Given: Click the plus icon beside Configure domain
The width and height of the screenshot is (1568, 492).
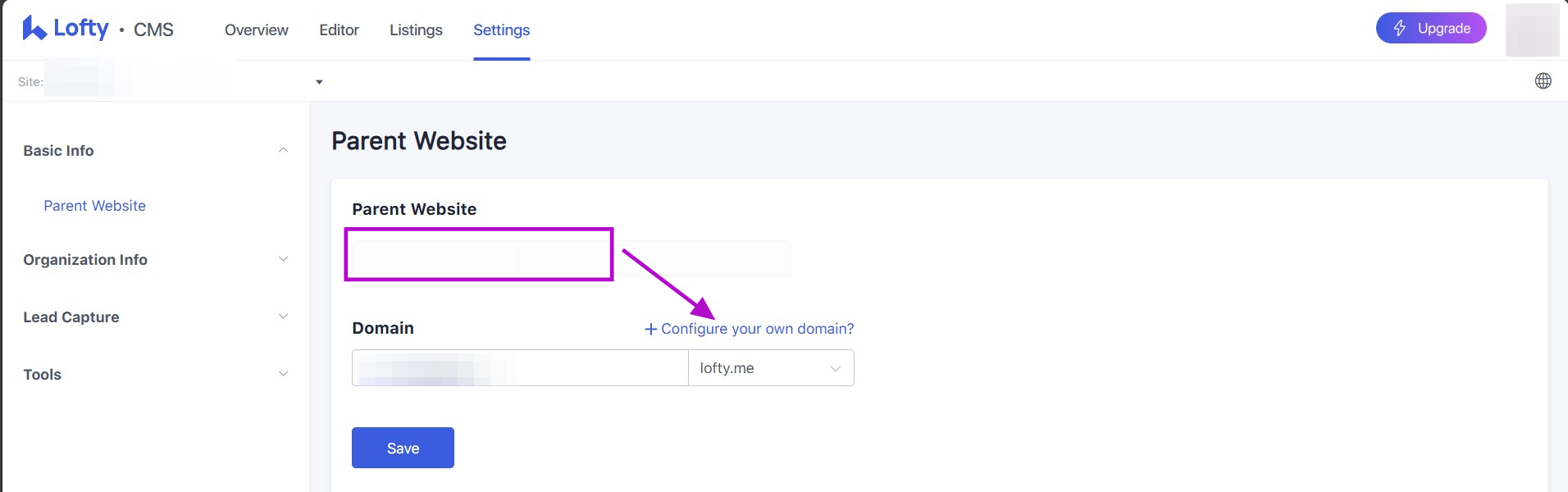Looking at the screenshot, I should coord(650,329).
